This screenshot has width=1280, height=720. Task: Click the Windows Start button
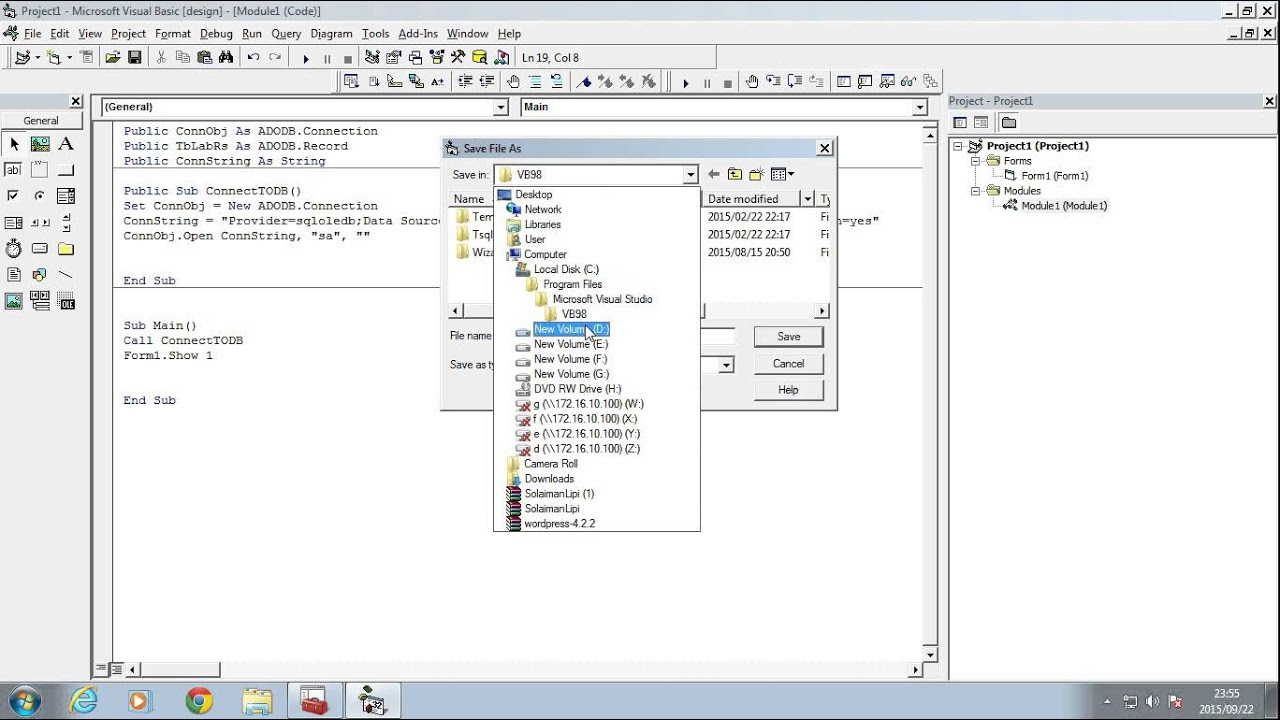tap(25, 701)
